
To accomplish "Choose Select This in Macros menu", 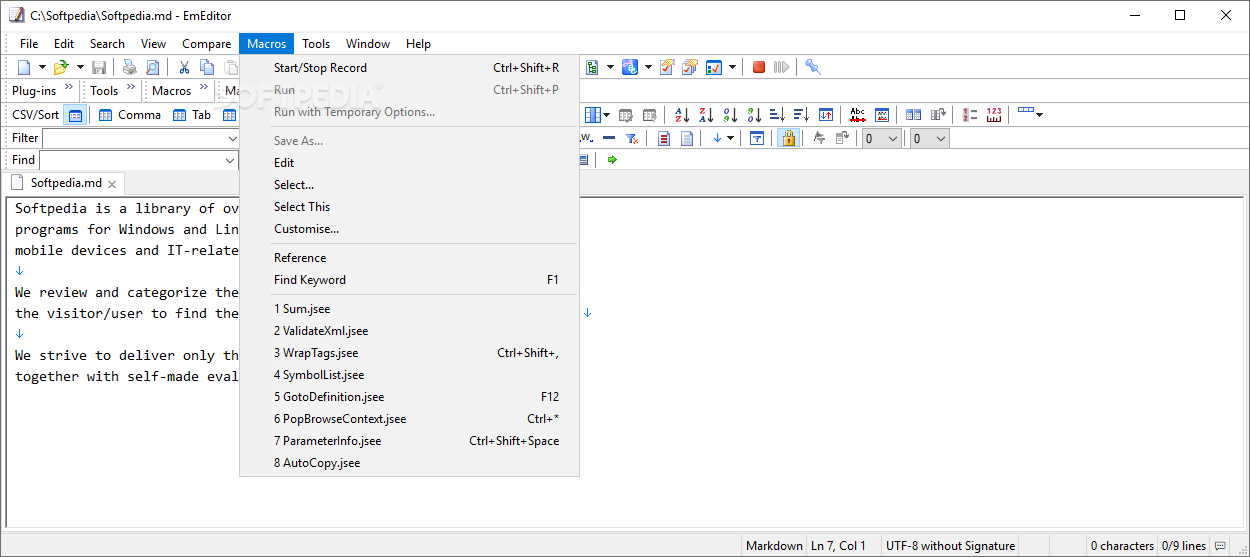I will click(x=409, y=207).
